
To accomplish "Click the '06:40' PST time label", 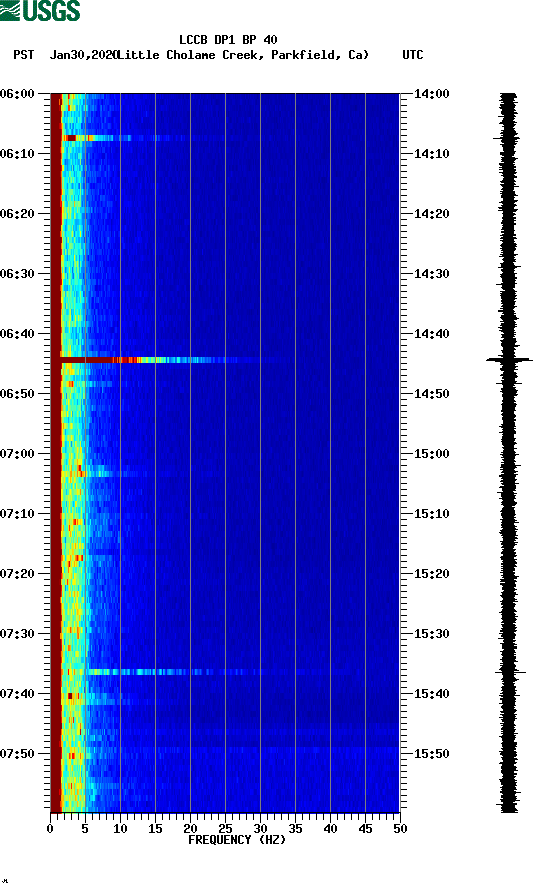I will pyautogui.click(x=17, y=334).
